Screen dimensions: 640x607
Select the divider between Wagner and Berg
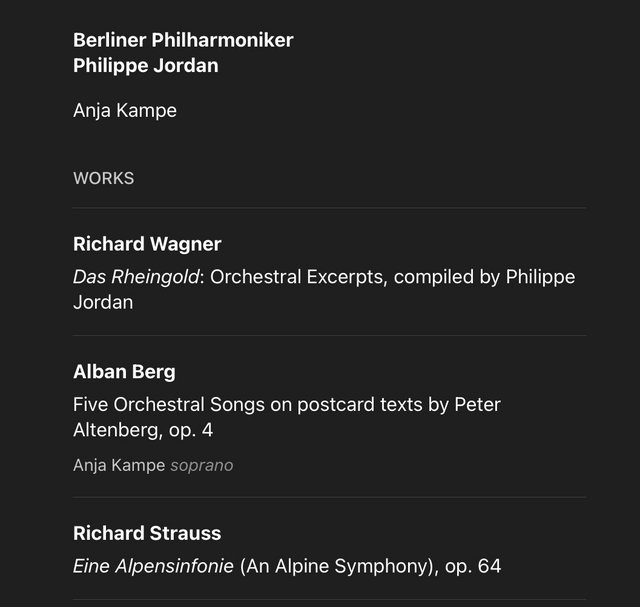click(x=329, y=336)
